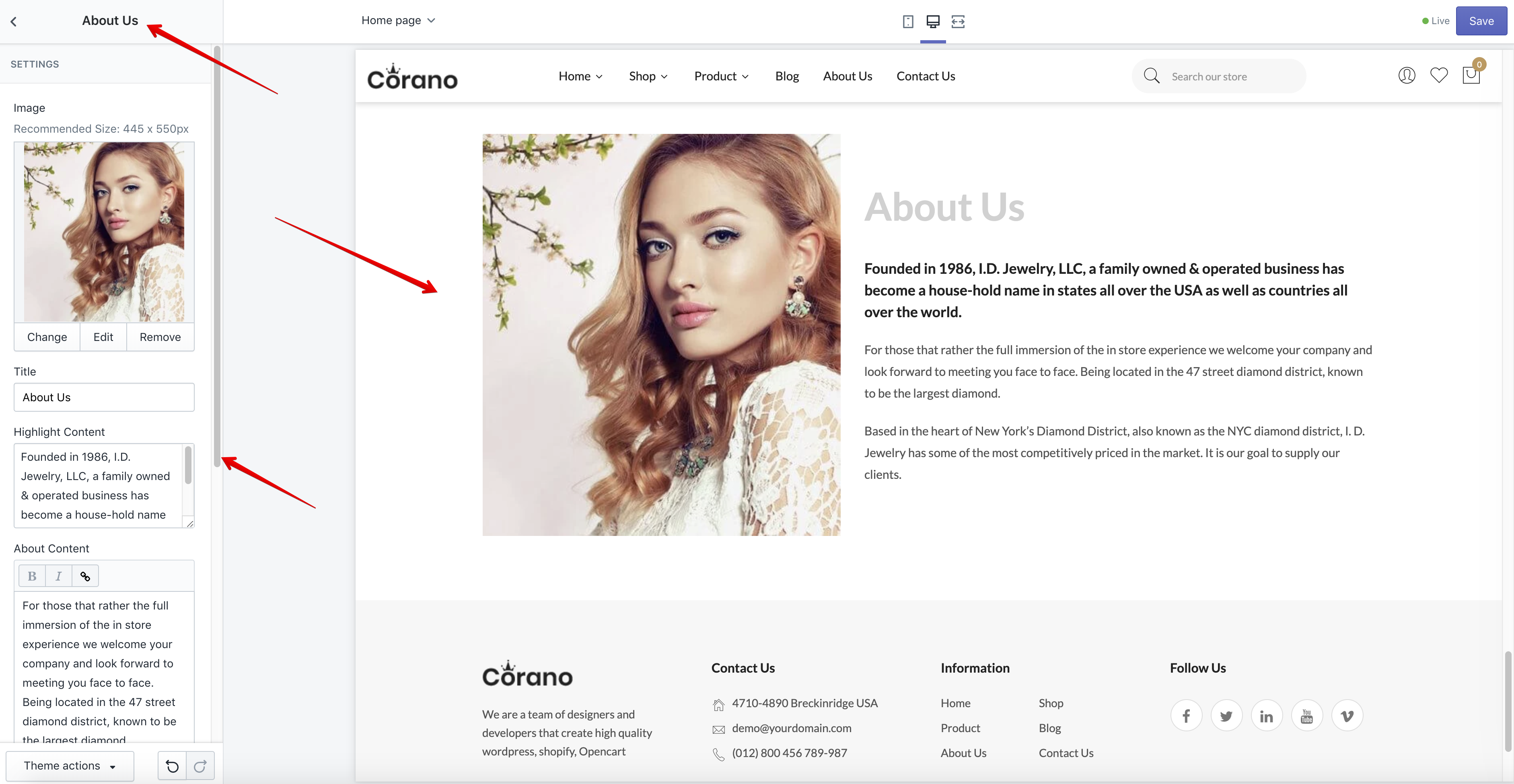Click the undo arrow button
1514x784 pixels.
(x=172, y=766)
